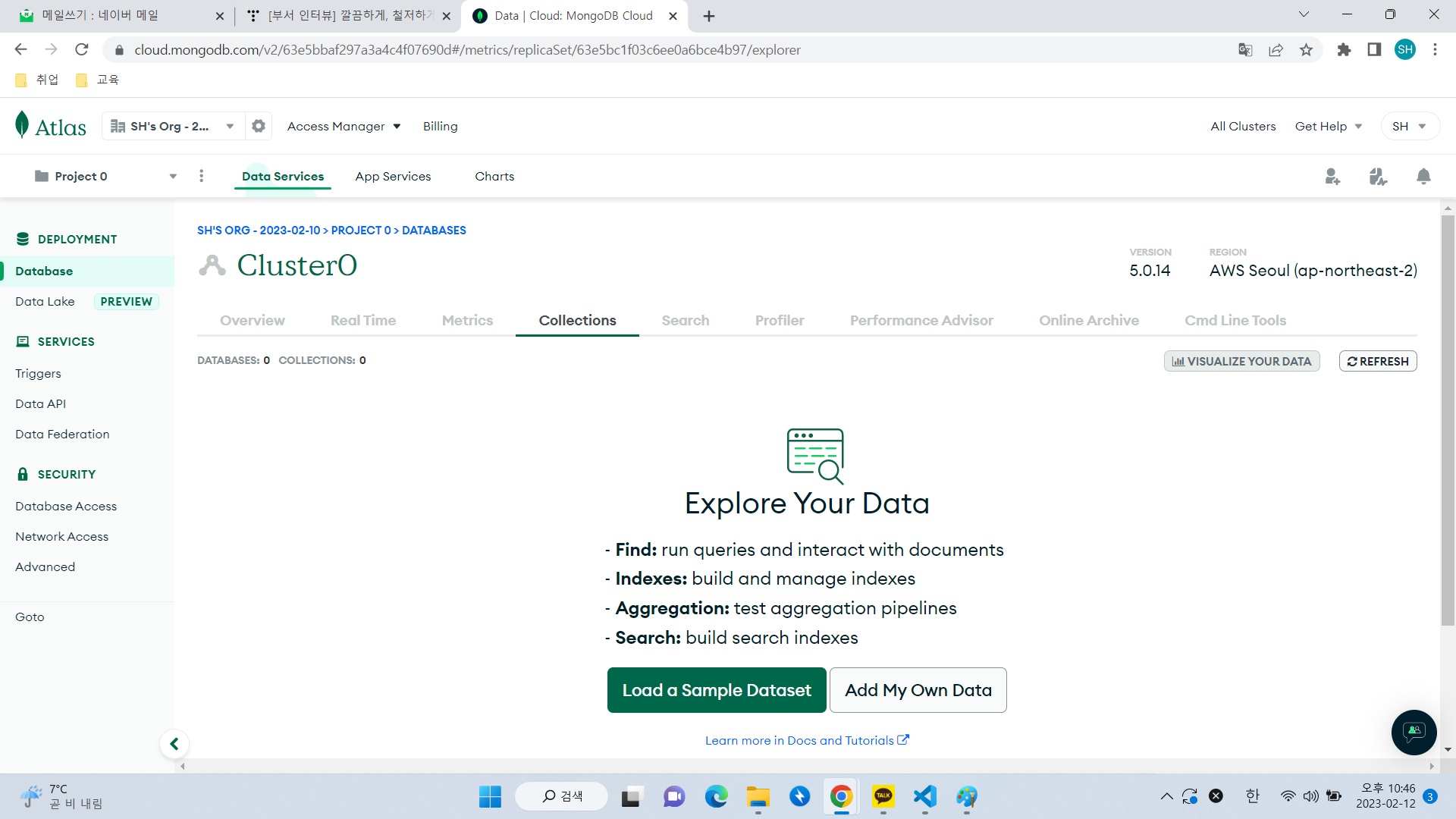The width and height of the screenshot is (1456, 819).
Task: Open Chrome extensions puzzle icon
Action: click(1344, 50)
